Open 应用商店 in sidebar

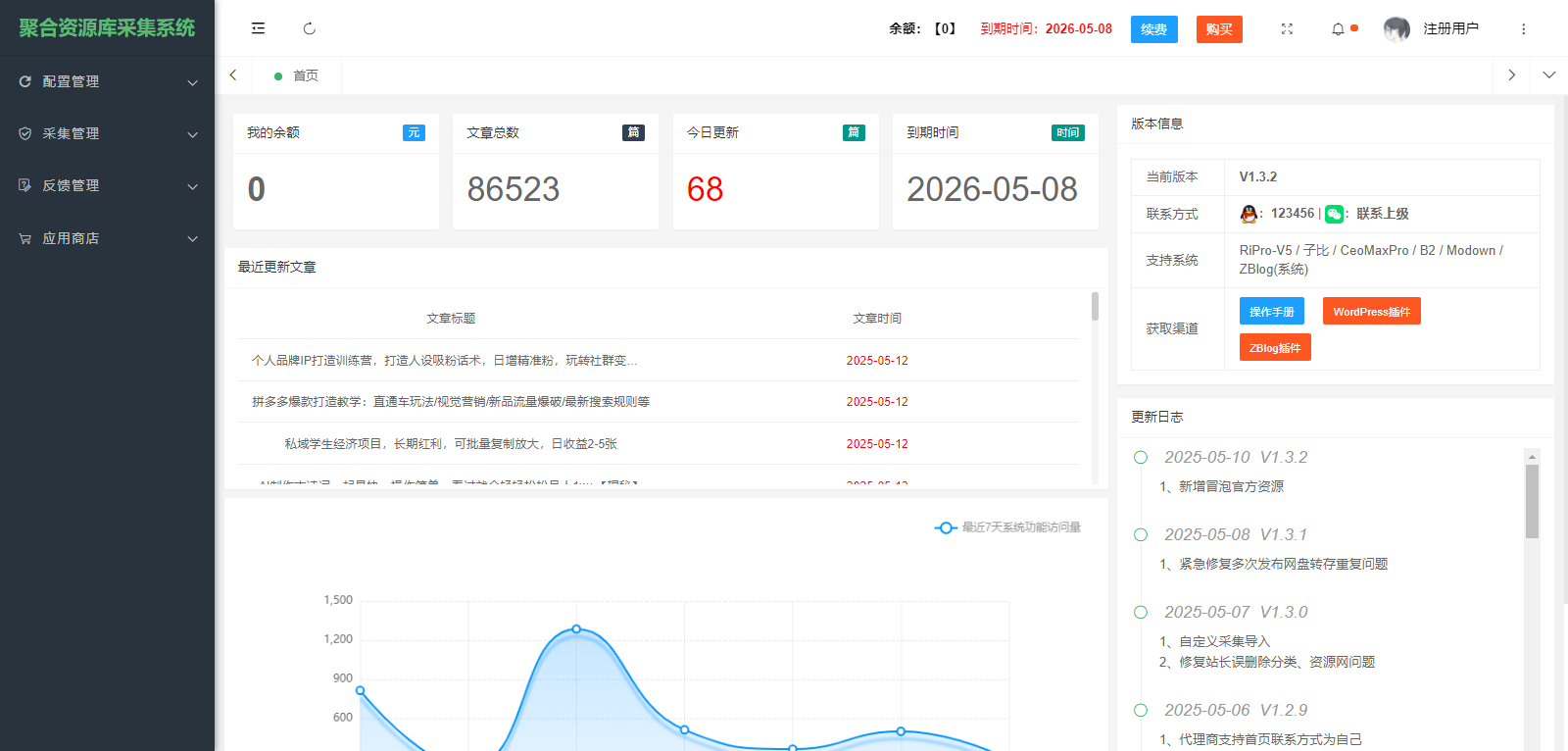[x=107, y=238]
